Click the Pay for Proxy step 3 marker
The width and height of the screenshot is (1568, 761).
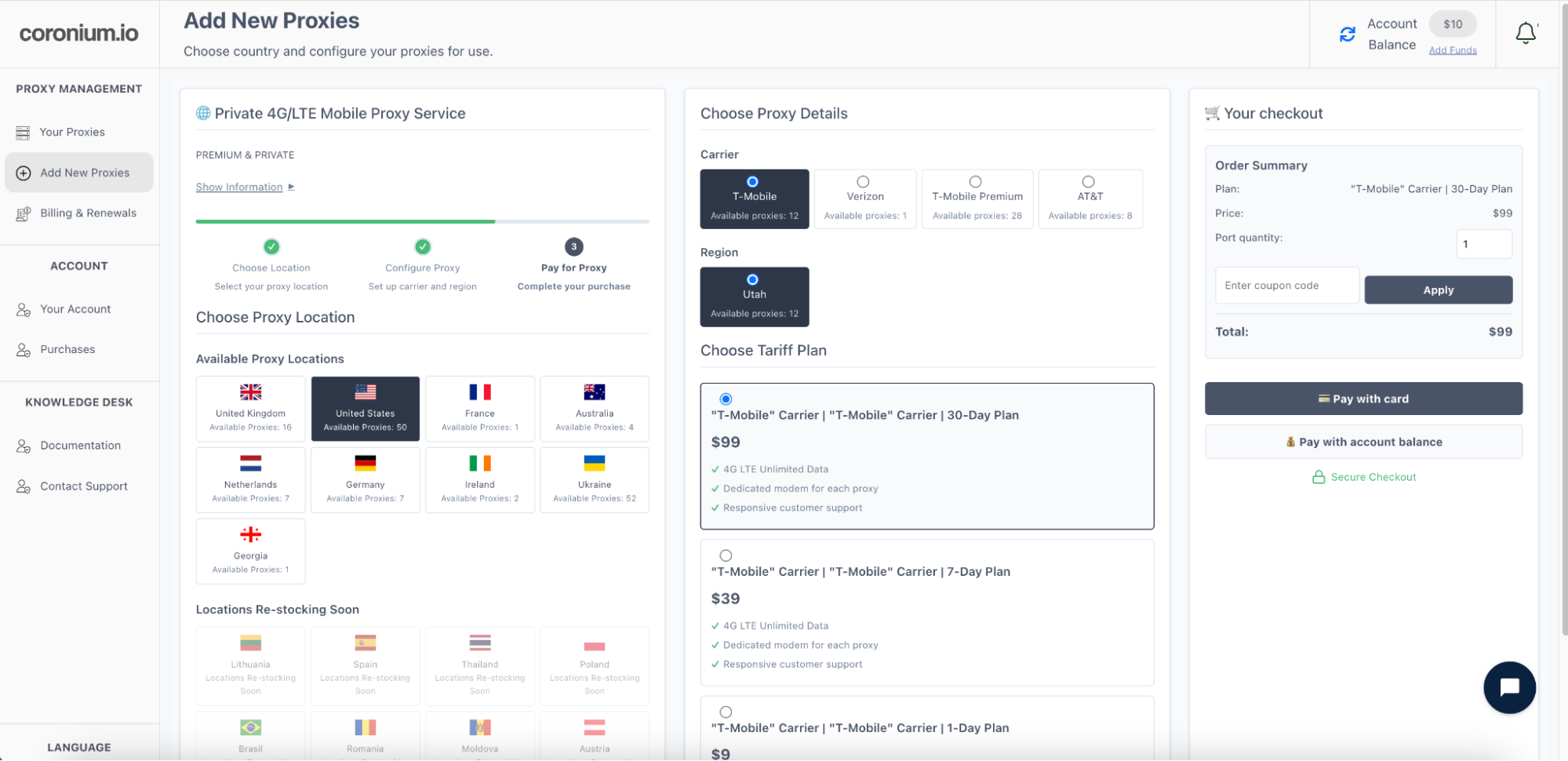[573, 246]
